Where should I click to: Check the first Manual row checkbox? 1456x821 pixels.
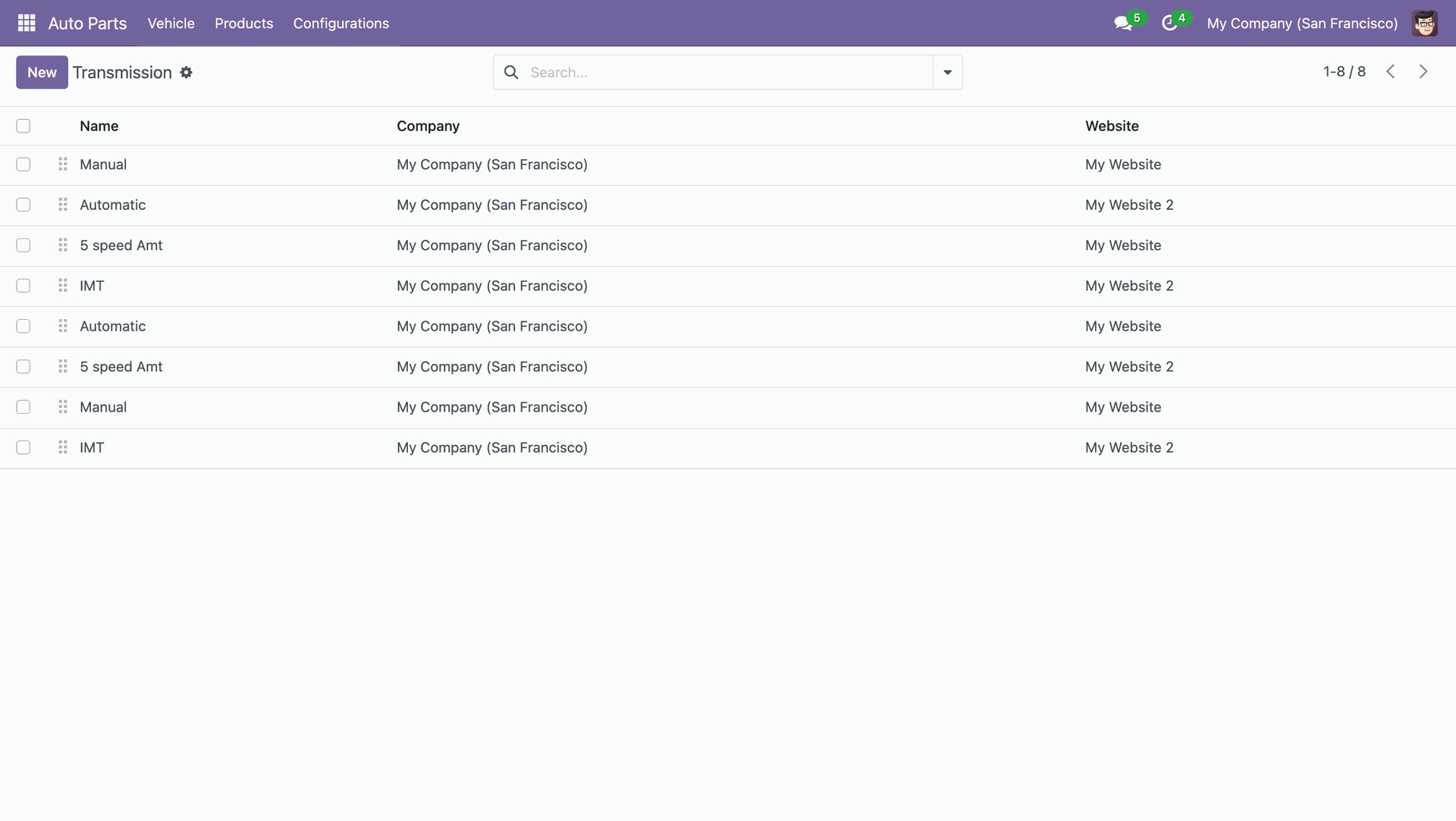point(24,165)
